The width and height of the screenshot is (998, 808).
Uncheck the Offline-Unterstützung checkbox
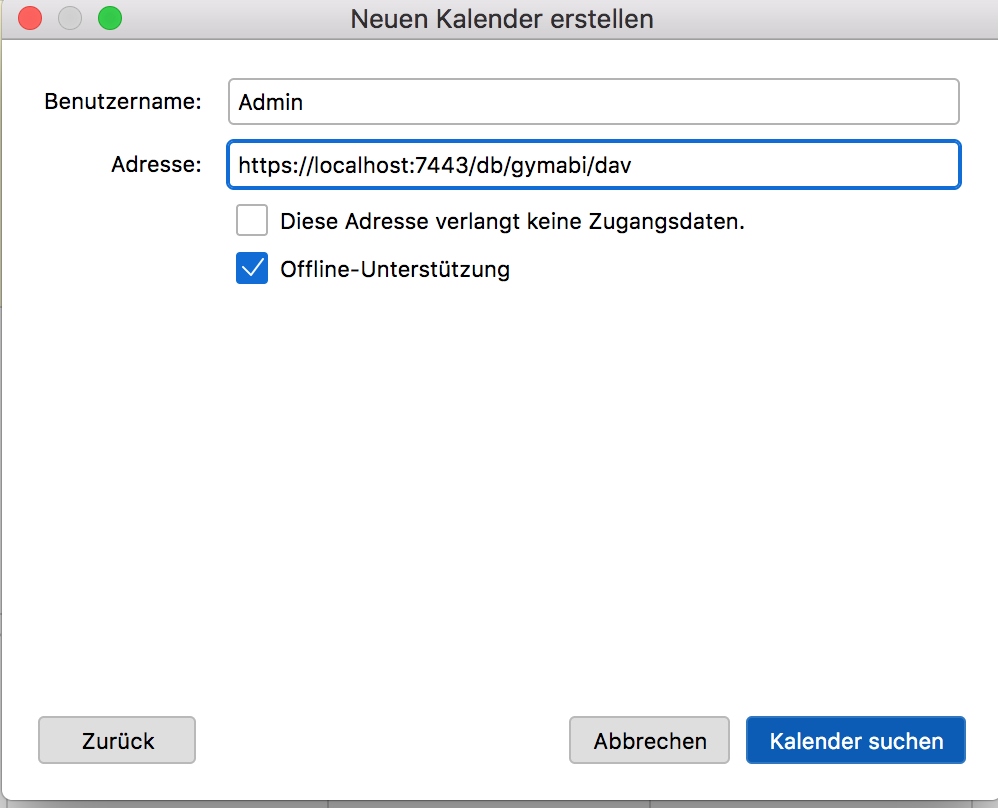click(252, 269)
